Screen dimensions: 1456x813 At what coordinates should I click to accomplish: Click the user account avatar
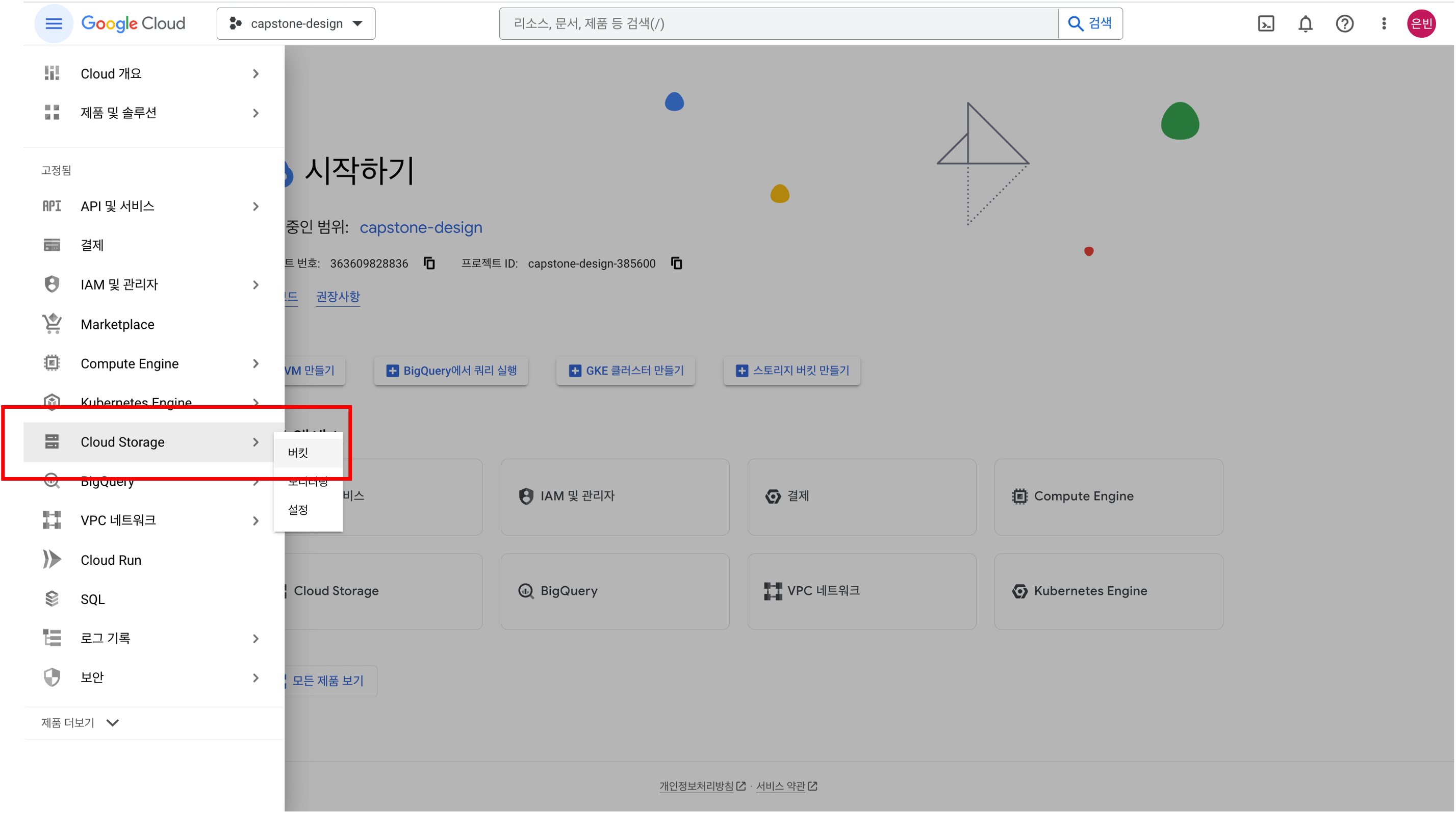click(1421, 24)
